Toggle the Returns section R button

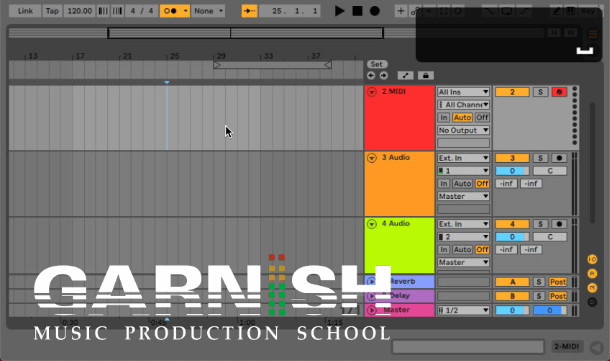(x=592, y=273)
